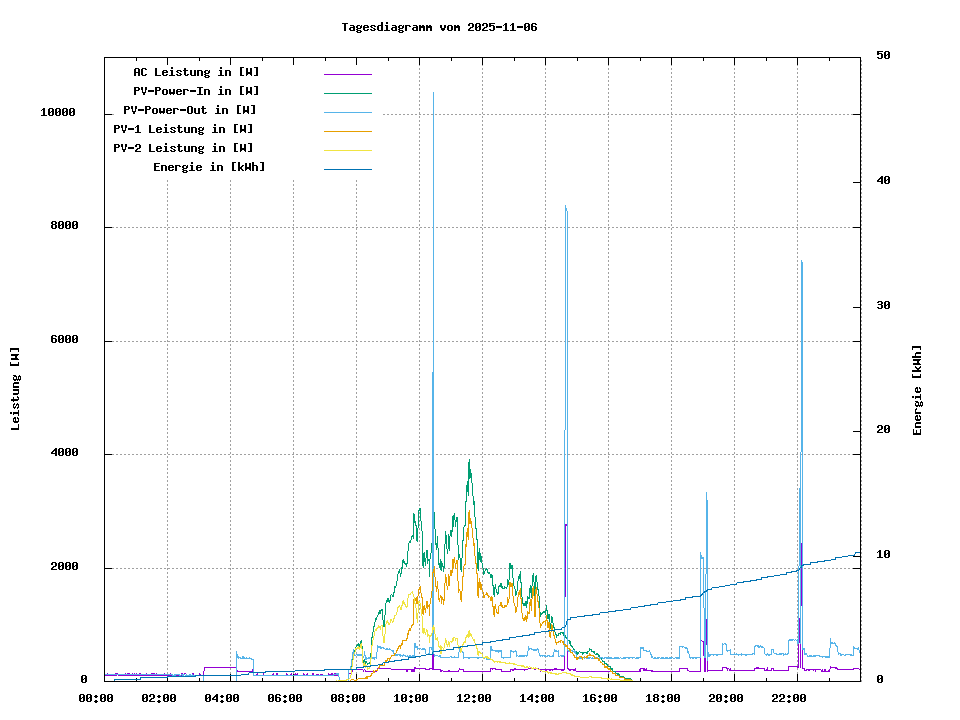
Task: Click the 22:00 time axis label
Action: coord(789,698)
